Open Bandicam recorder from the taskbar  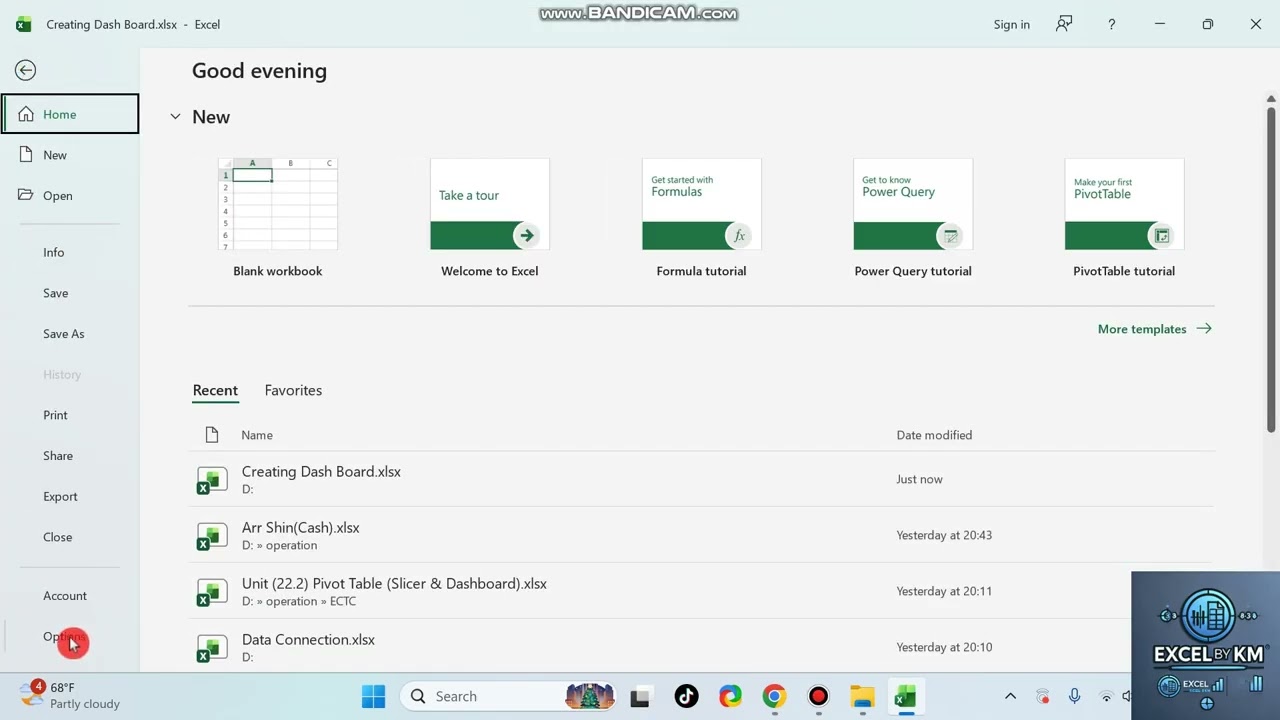coord(818,696)
